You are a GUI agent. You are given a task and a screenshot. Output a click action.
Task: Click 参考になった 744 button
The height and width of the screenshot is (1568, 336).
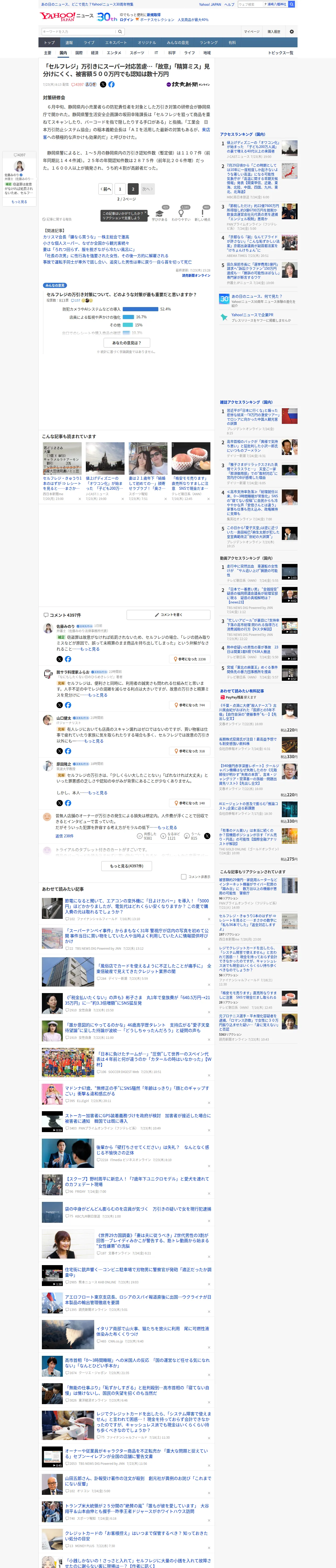click(x=190, y=705)
